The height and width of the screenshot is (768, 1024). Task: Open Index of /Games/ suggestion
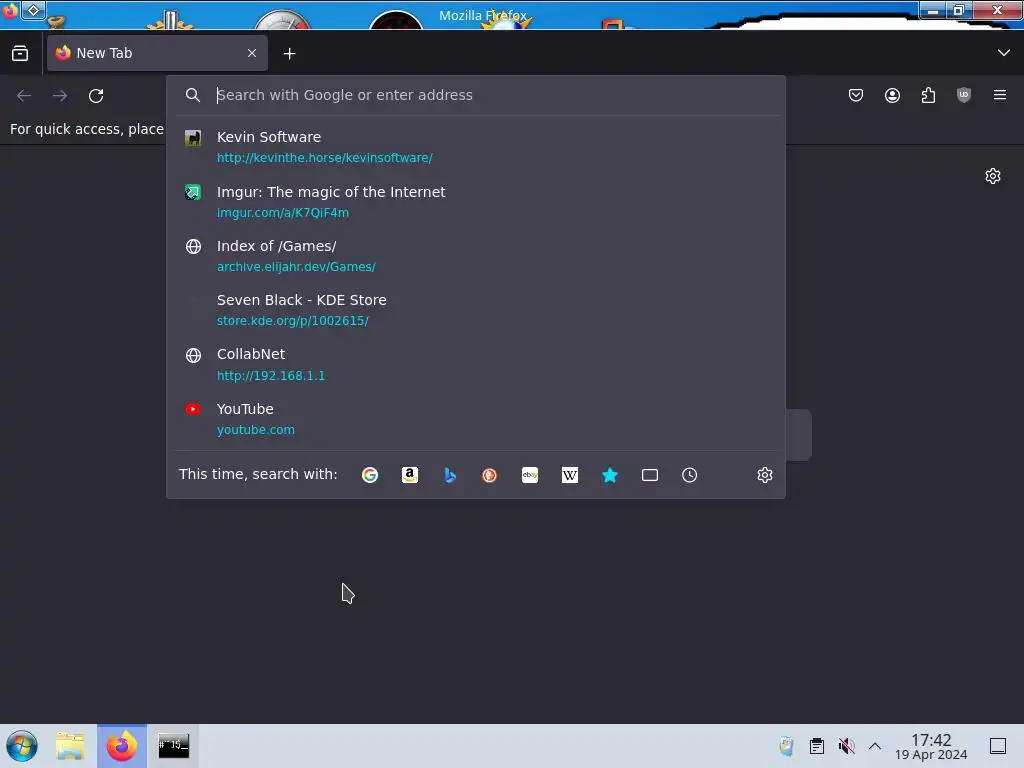(475, 256)
